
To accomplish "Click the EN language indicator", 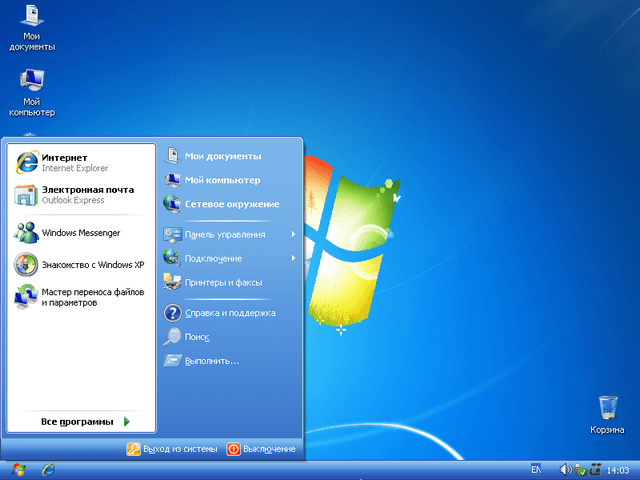I will point(535,469).
